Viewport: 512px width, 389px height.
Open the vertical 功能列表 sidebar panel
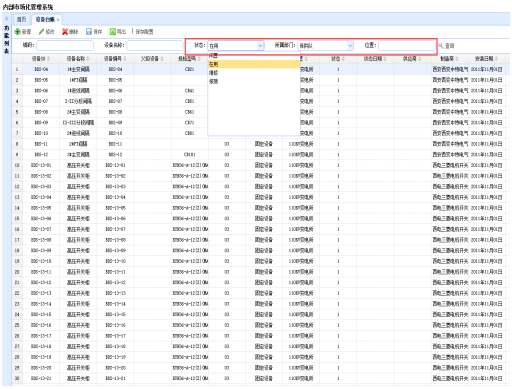point(6,39)
